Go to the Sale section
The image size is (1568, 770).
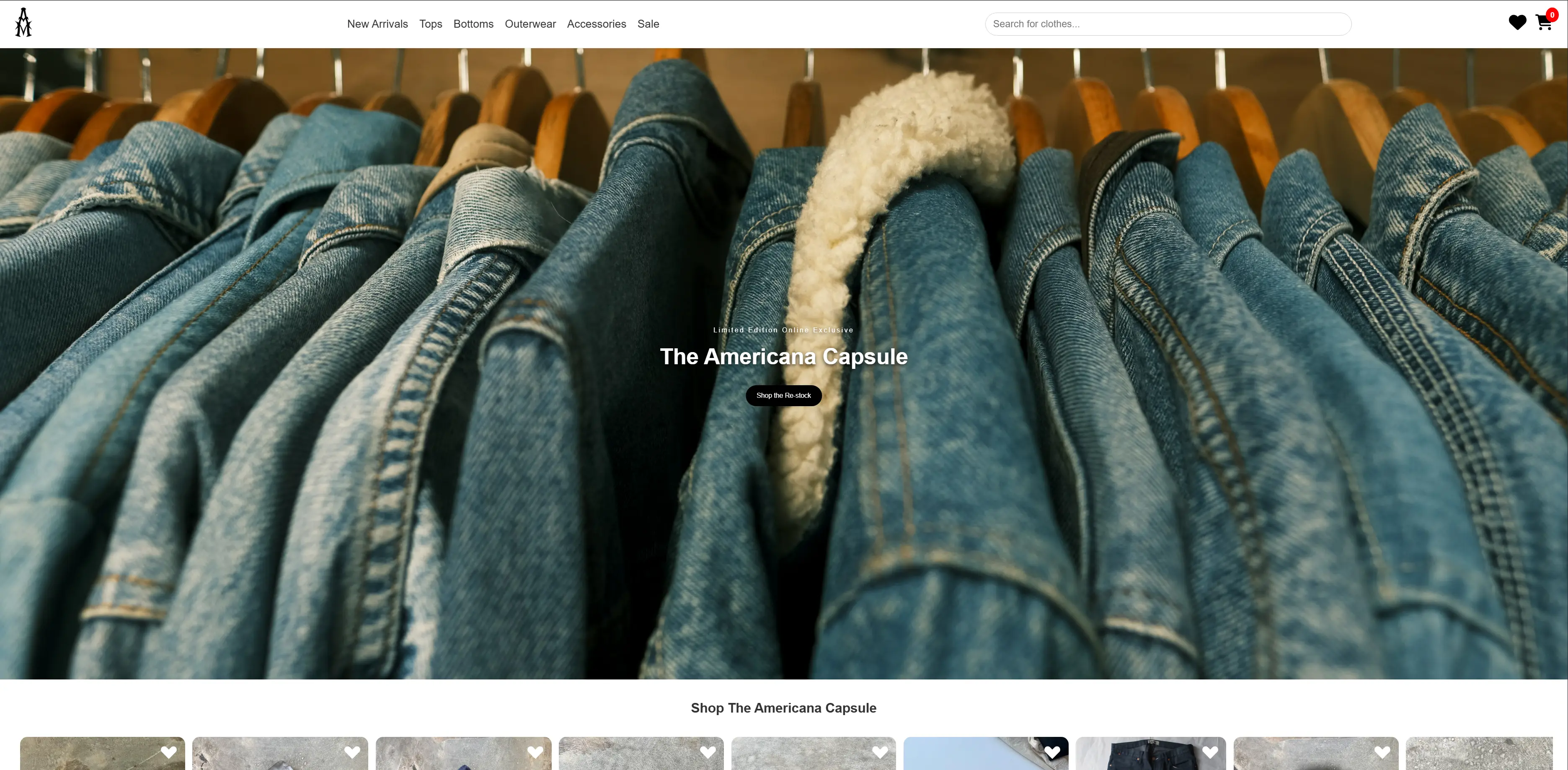648,24
